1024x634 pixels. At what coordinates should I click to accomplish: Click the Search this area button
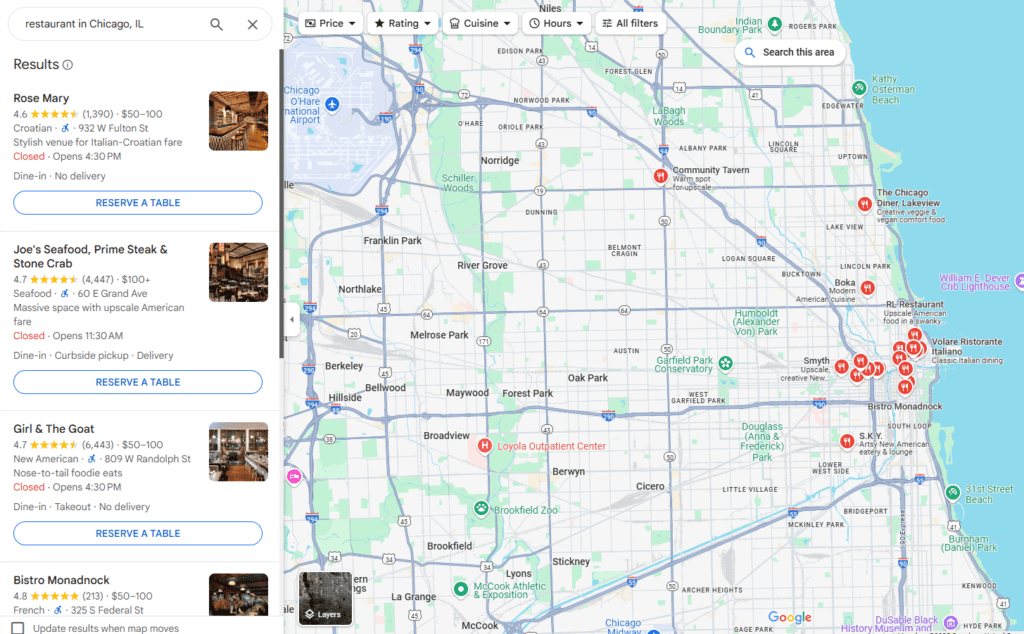pos(790,51)
